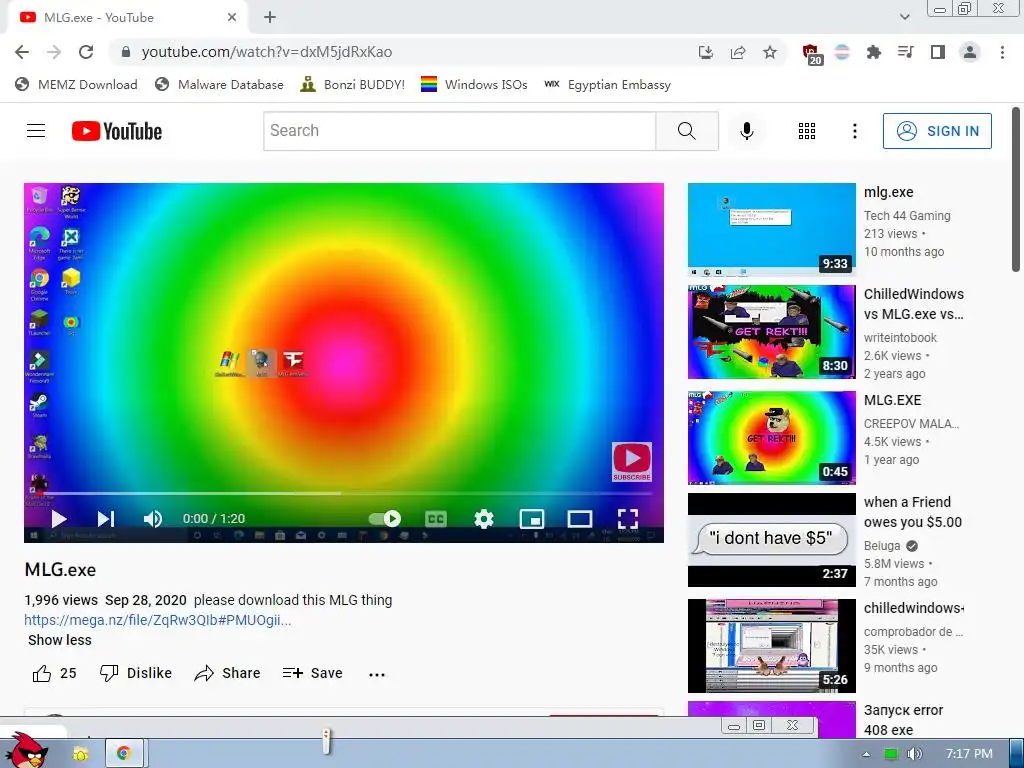Bookmark this page with the star icon

coord(770,52)
